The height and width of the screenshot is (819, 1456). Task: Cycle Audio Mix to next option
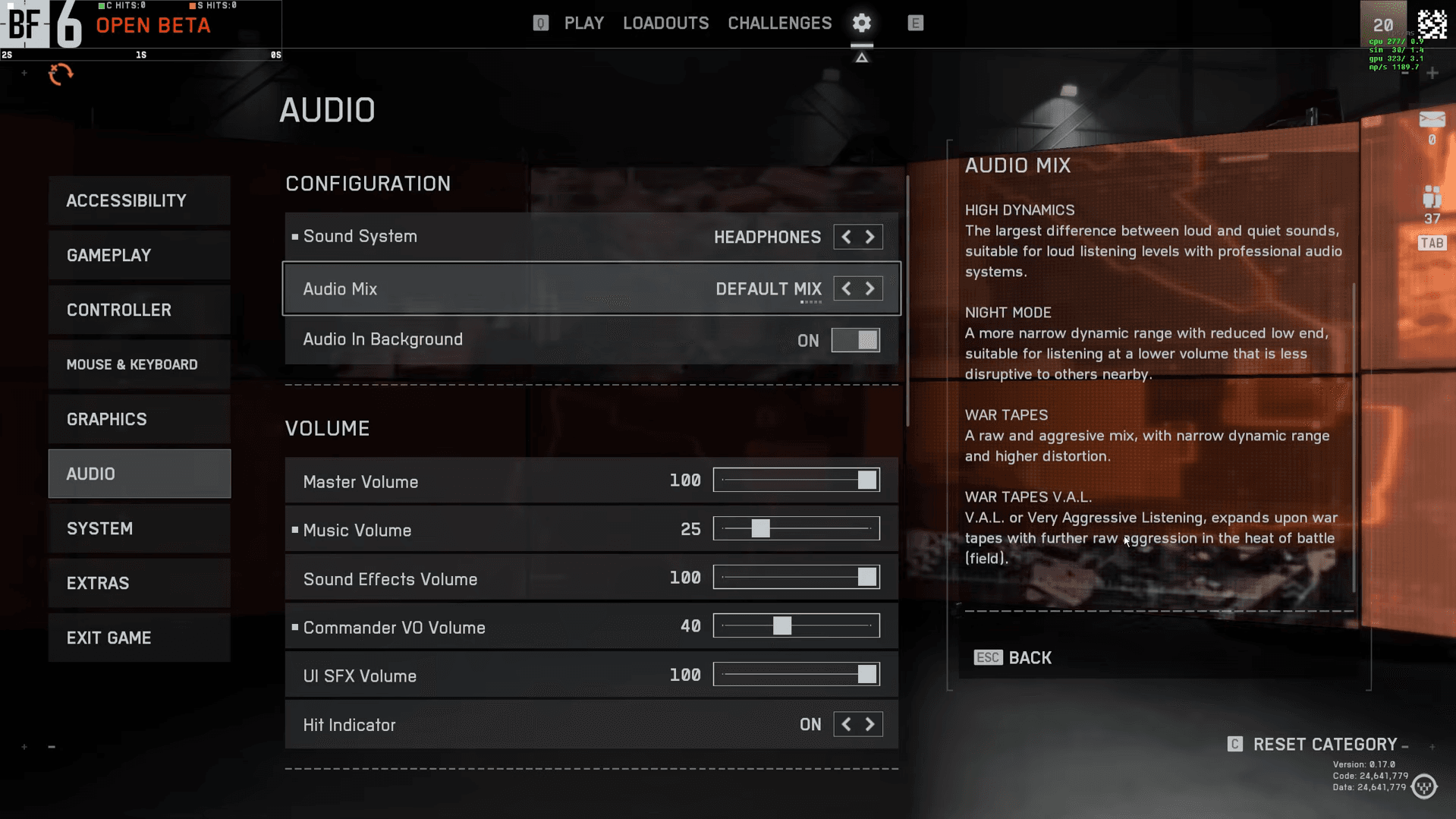[x=870, y=288]
